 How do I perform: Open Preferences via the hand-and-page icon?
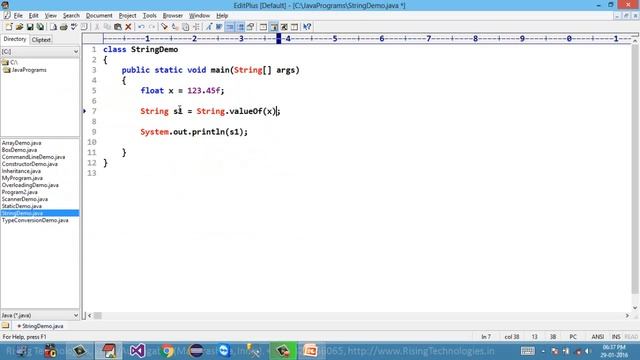[251, 27]
